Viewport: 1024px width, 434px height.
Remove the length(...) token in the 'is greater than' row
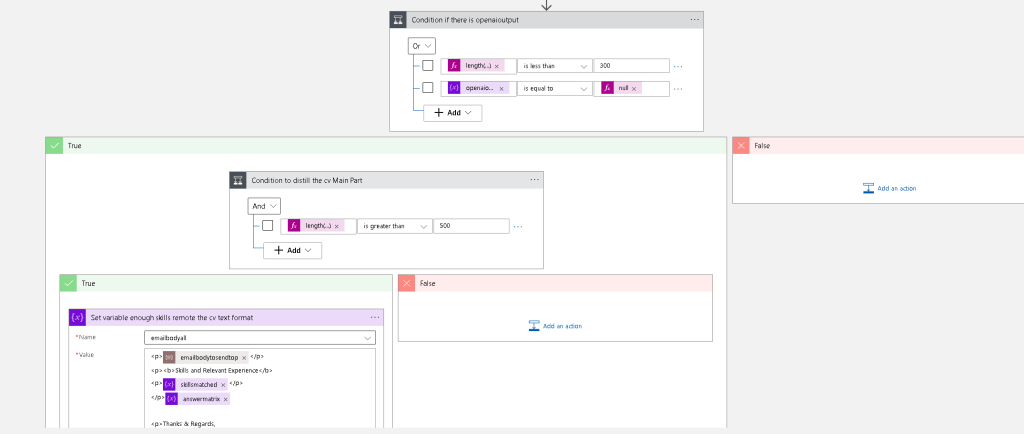pos(336,226)
